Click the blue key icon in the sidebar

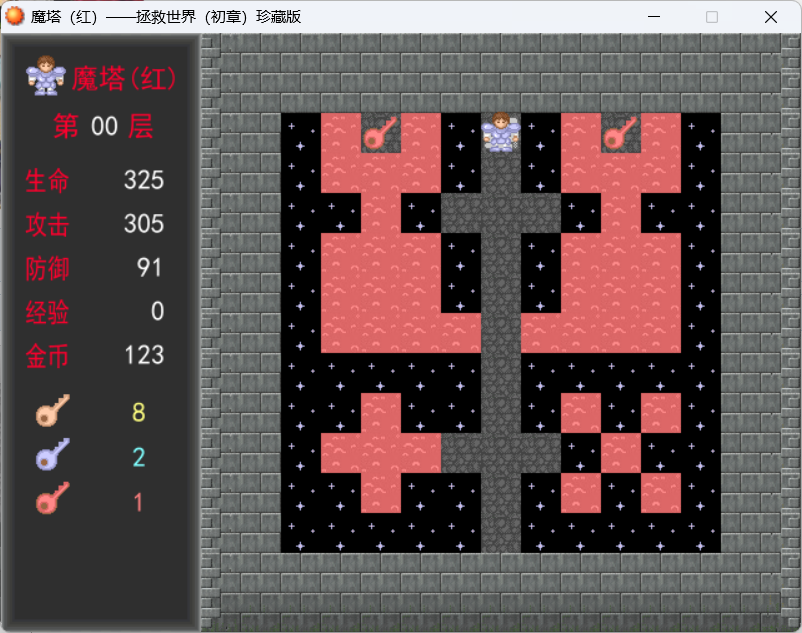click(53, 454)
